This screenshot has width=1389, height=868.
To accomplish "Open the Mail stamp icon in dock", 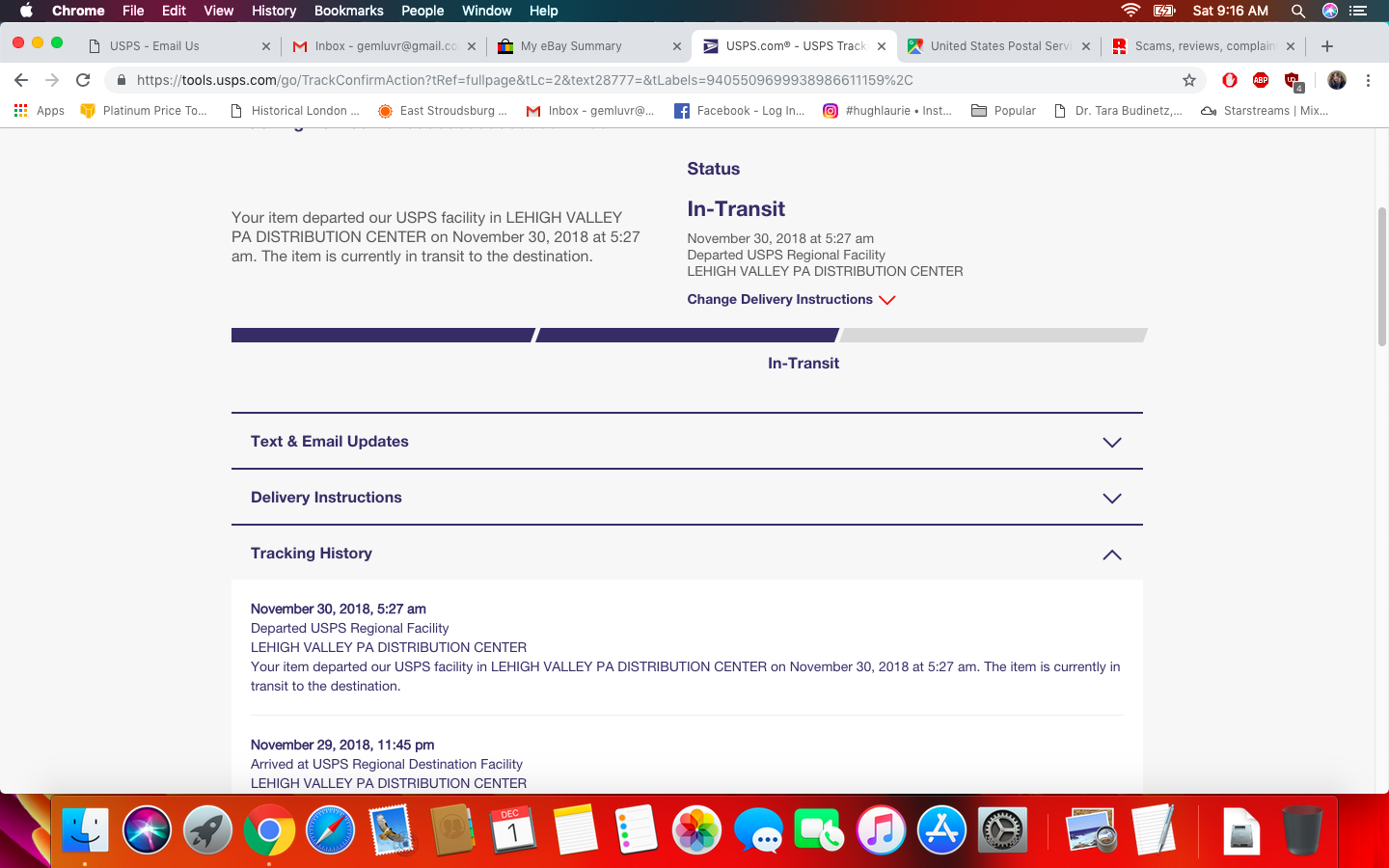I will pos(392,829).
